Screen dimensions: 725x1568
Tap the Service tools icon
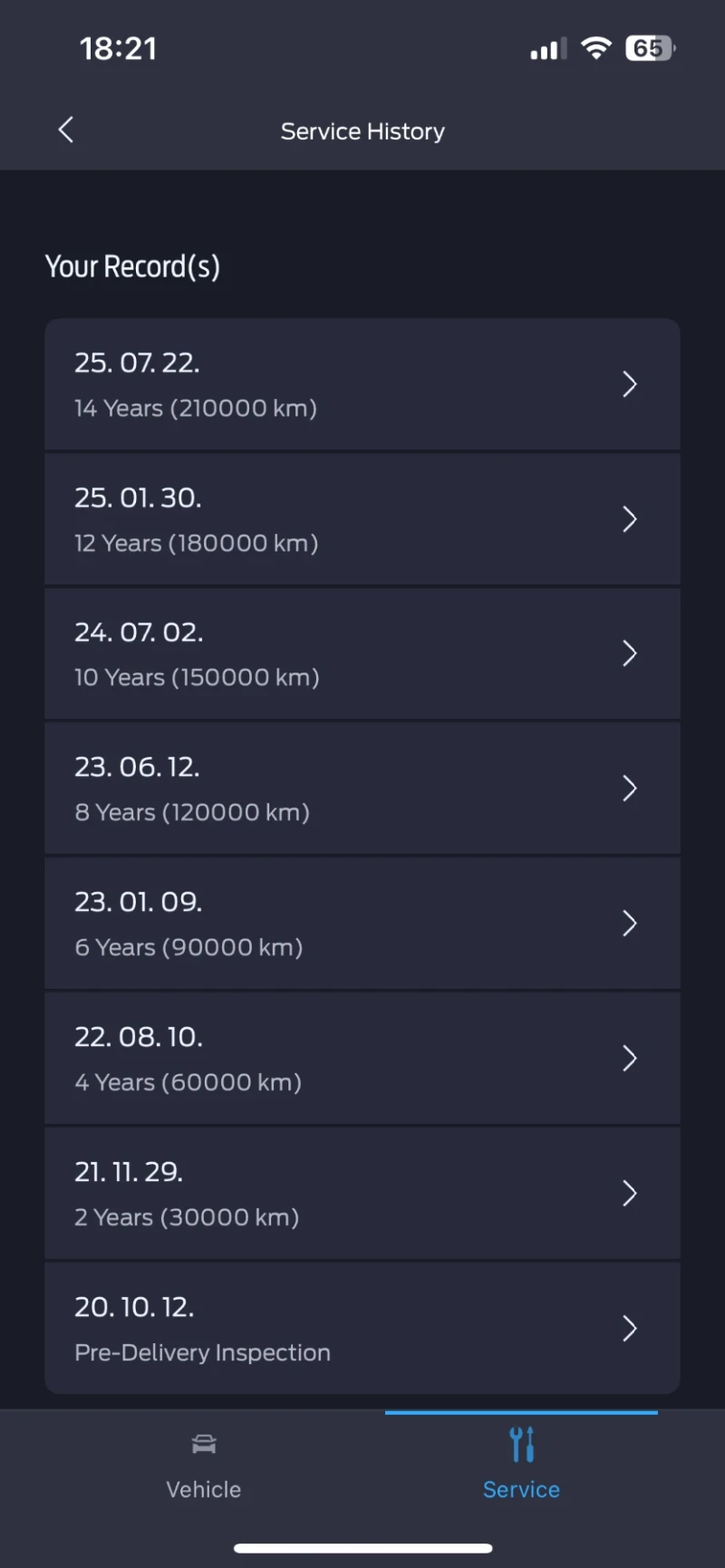point(521,1444)
